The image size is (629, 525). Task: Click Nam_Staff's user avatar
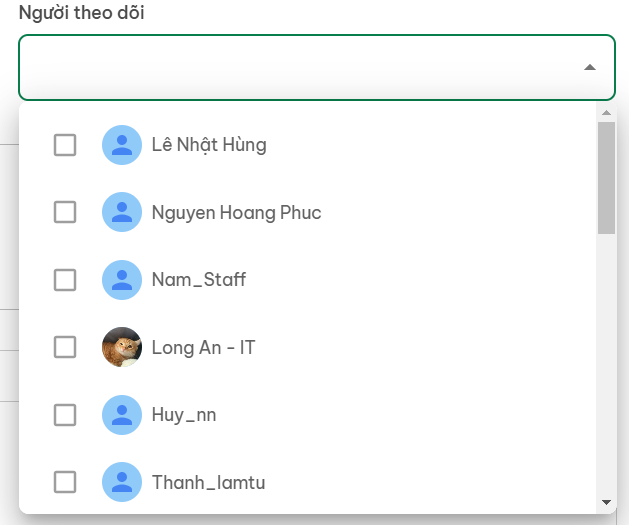(122, 280)
